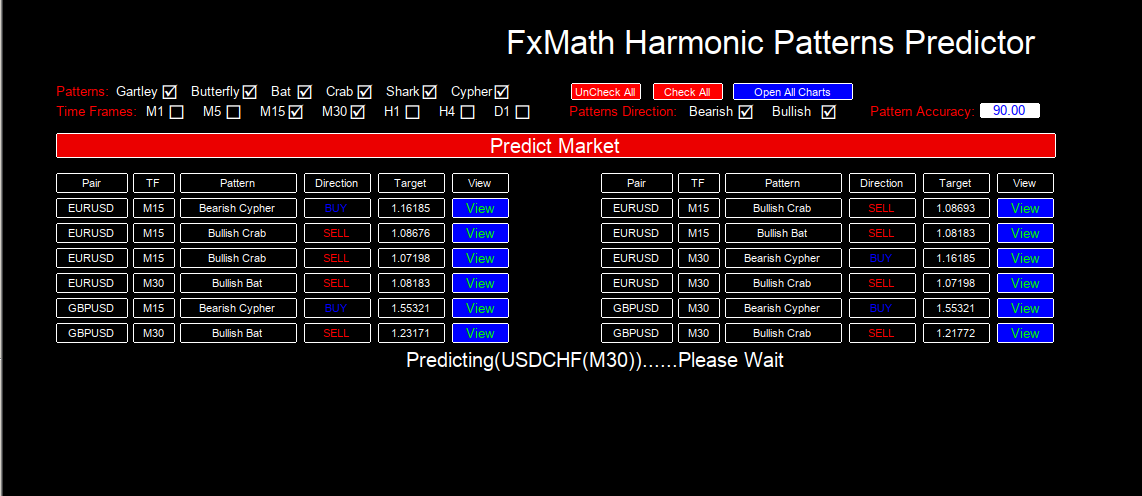Click GBPUSD pair cell in left M15 row
Screen dimensions: 1142x496
[92, 308]
